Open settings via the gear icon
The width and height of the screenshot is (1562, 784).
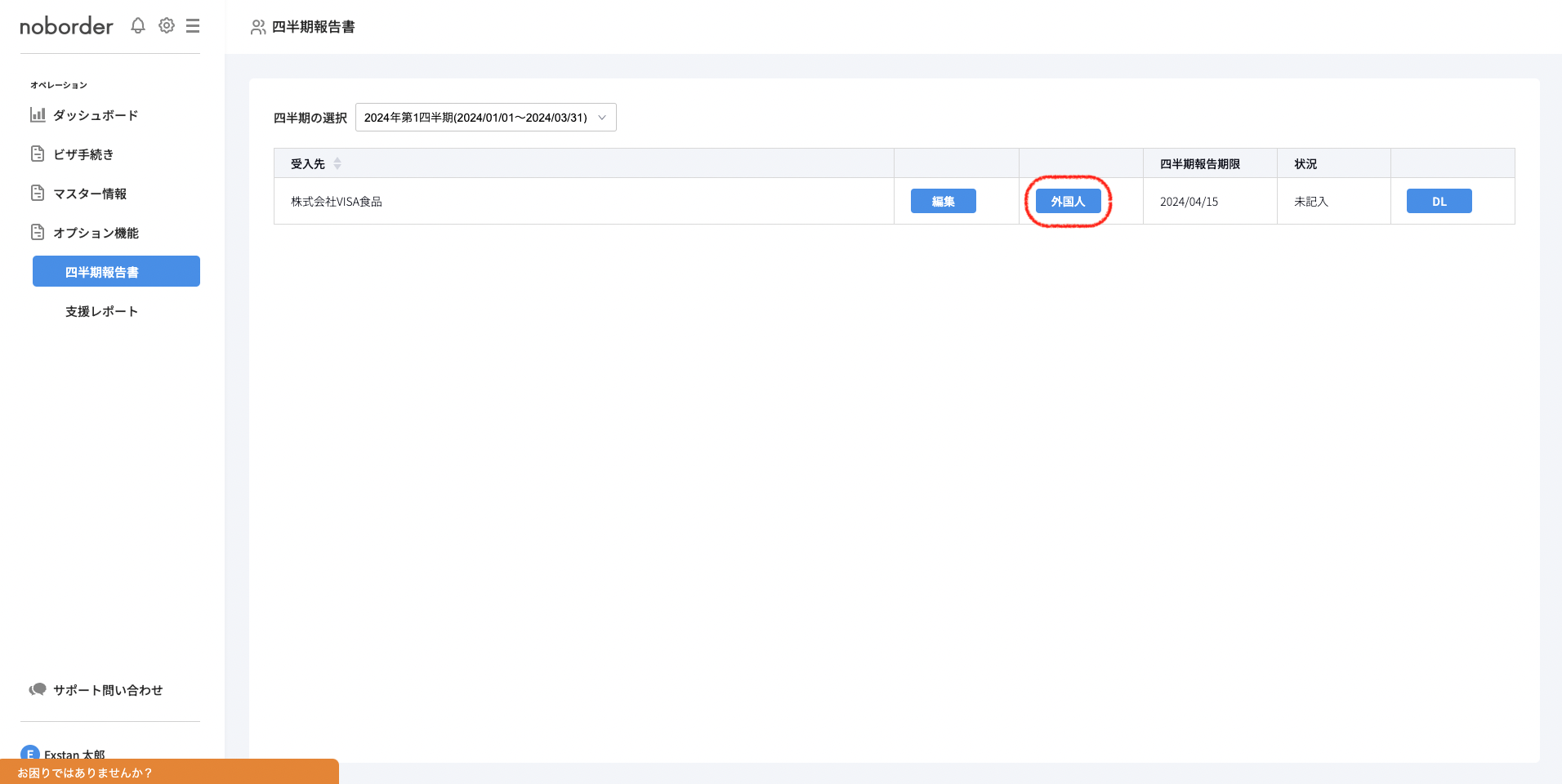pos(167,26)
